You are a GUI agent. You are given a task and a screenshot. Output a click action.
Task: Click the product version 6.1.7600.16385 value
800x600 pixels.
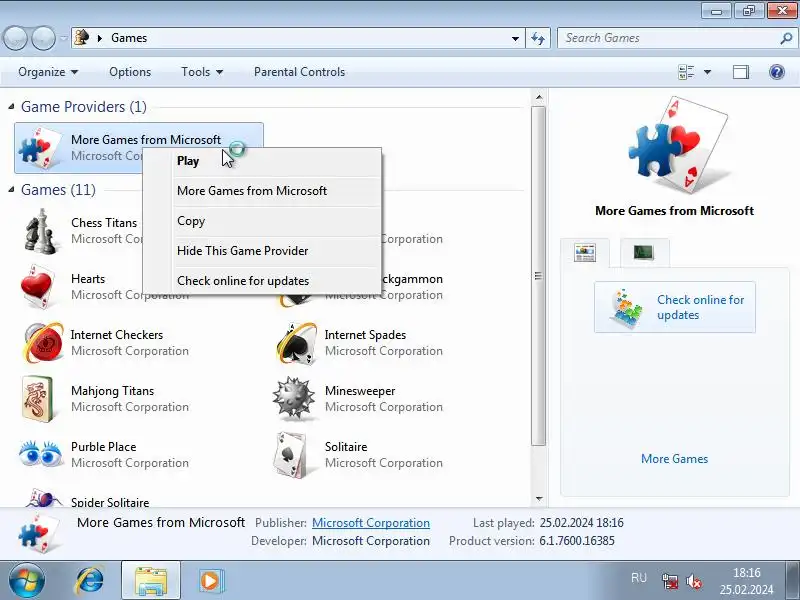577,541
